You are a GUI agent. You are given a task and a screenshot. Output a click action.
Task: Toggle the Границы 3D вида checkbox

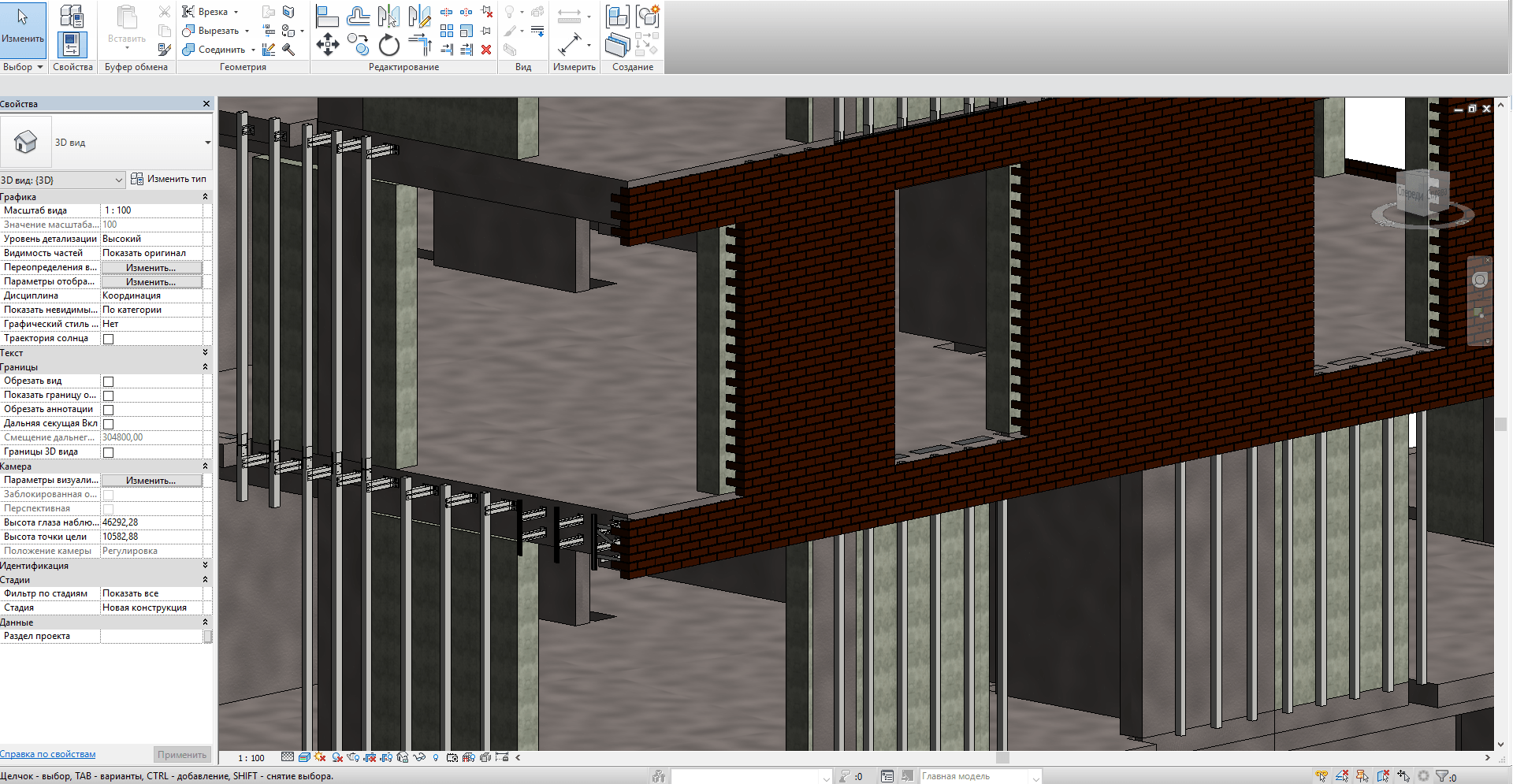pyautogui.click(x=109, y=452)
